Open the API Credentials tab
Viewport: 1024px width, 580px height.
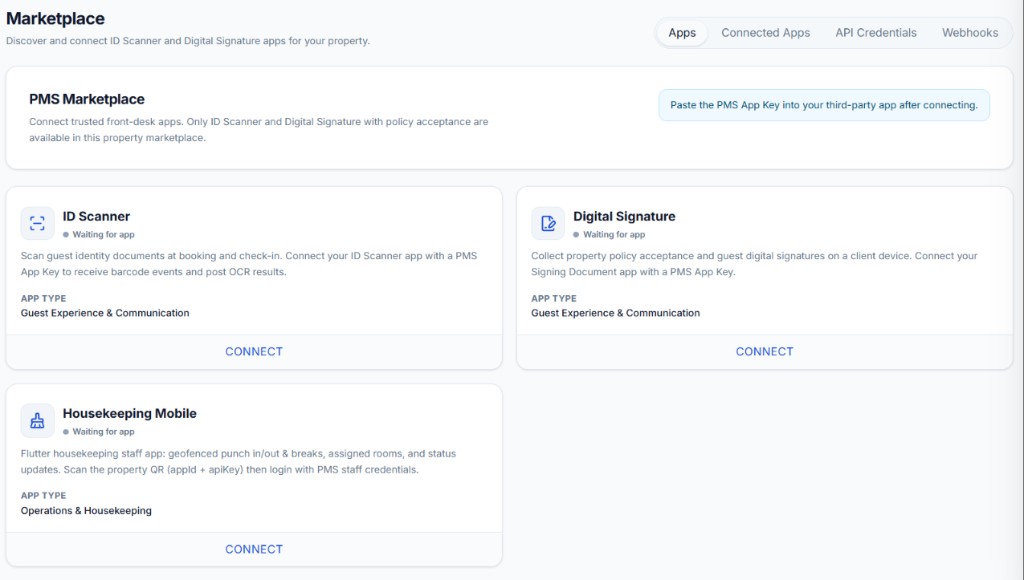(x=876, y=33)
